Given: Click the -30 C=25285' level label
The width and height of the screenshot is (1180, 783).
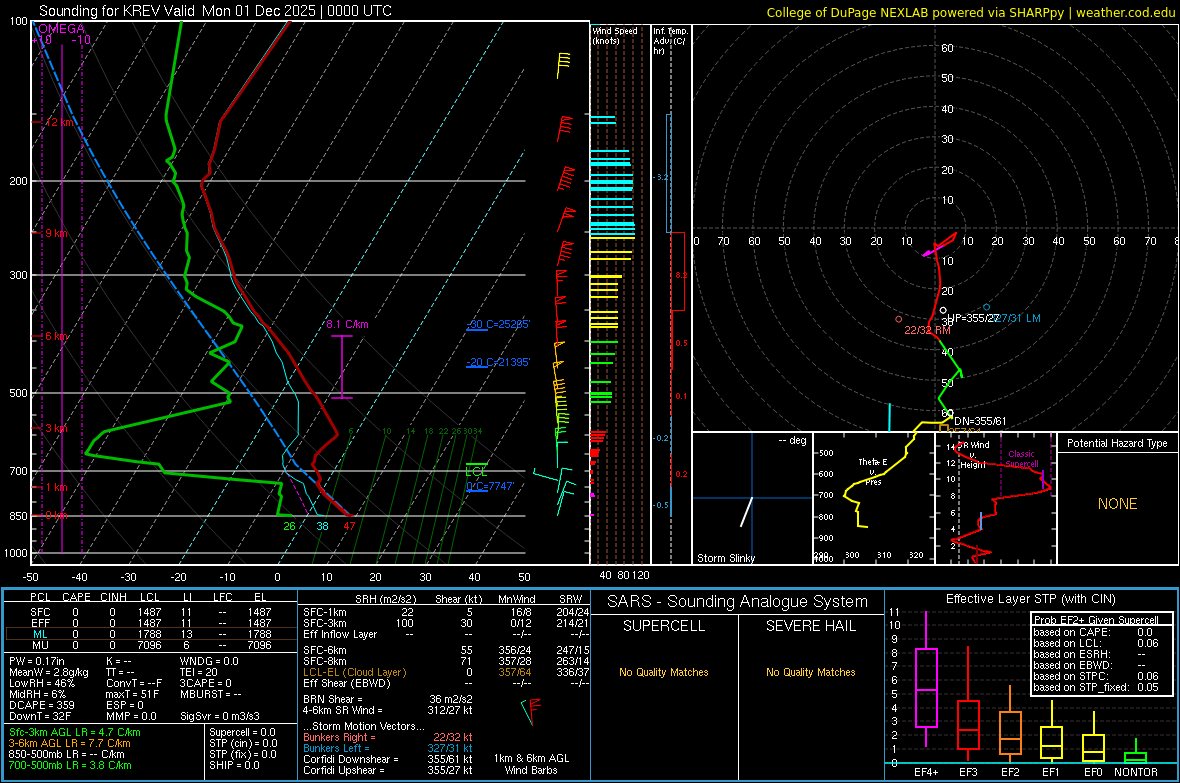Looking at the screenshot, I should coord(498,324).
